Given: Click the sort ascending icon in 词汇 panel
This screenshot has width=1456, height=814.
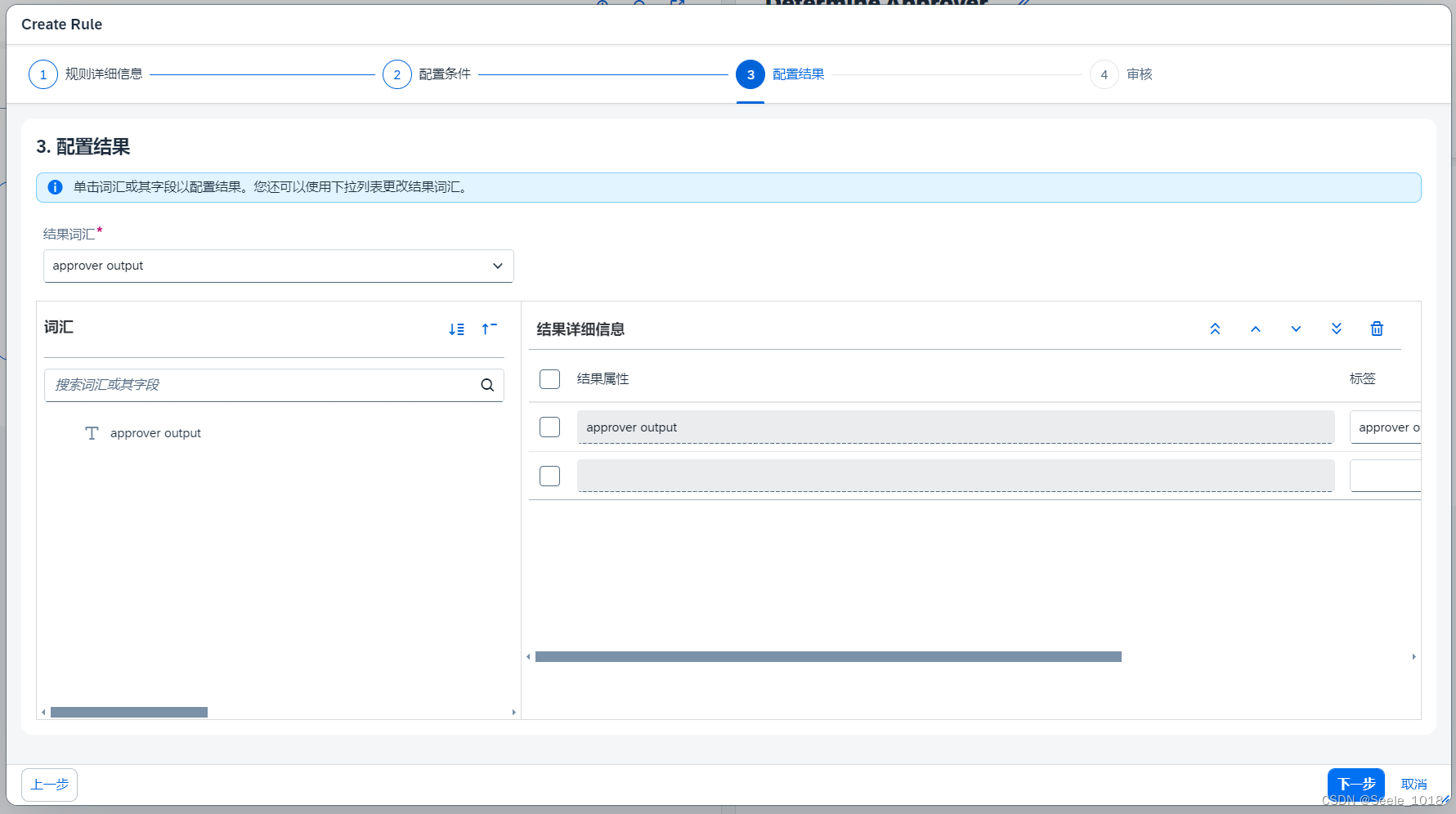Looking at the screenshot, I should pyautogui.click(x=489, y=329).
